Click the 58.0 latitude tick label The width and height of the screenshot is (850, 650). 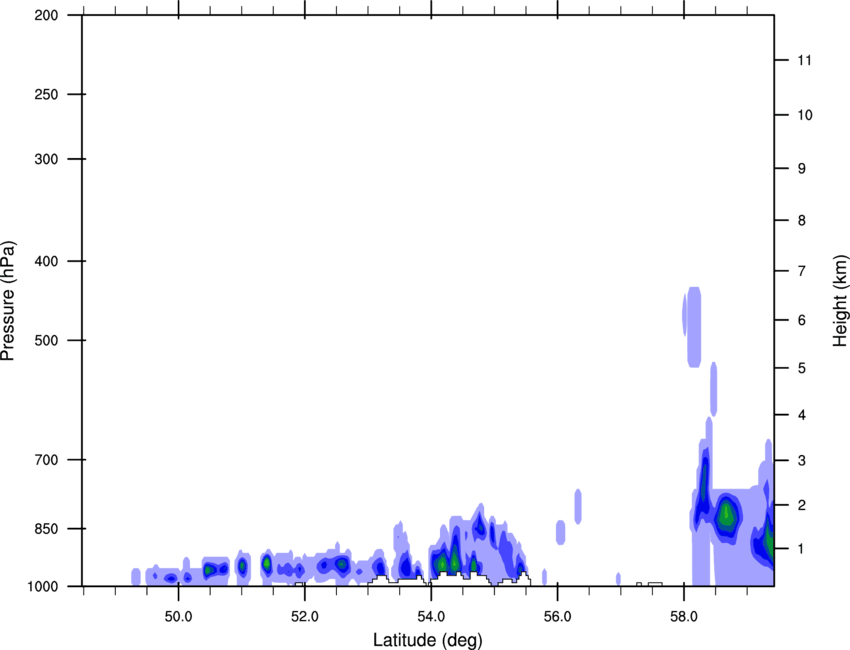tap(684, 616)
